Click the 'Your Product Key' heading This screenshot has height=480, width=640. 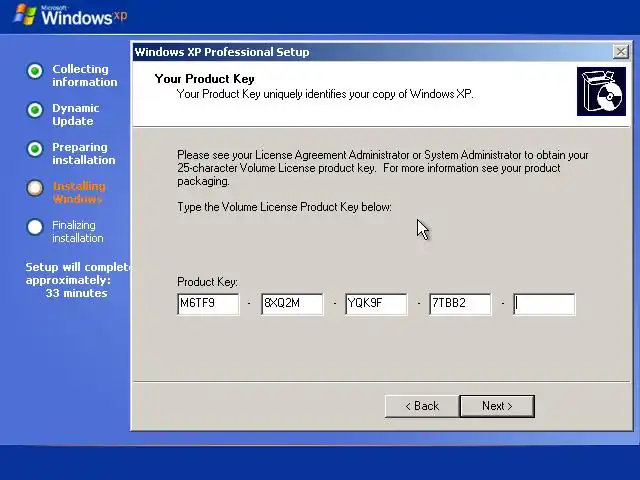click(204, 79)
